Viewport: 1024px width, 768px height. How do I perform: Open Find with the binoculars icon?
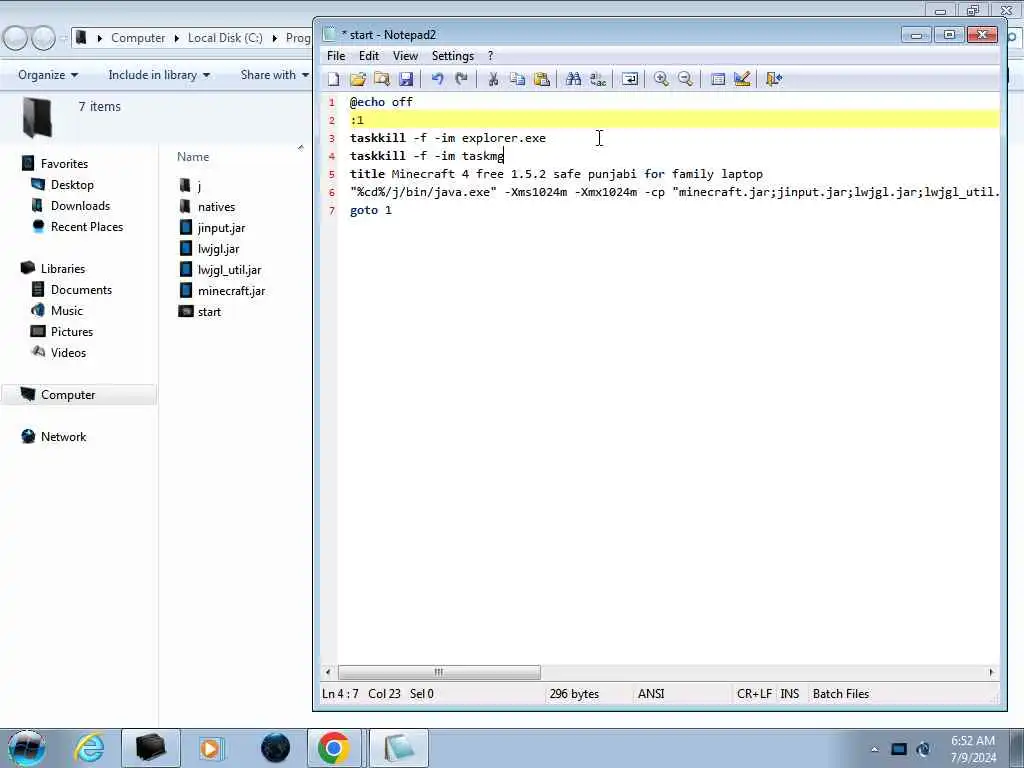[573, 79]
